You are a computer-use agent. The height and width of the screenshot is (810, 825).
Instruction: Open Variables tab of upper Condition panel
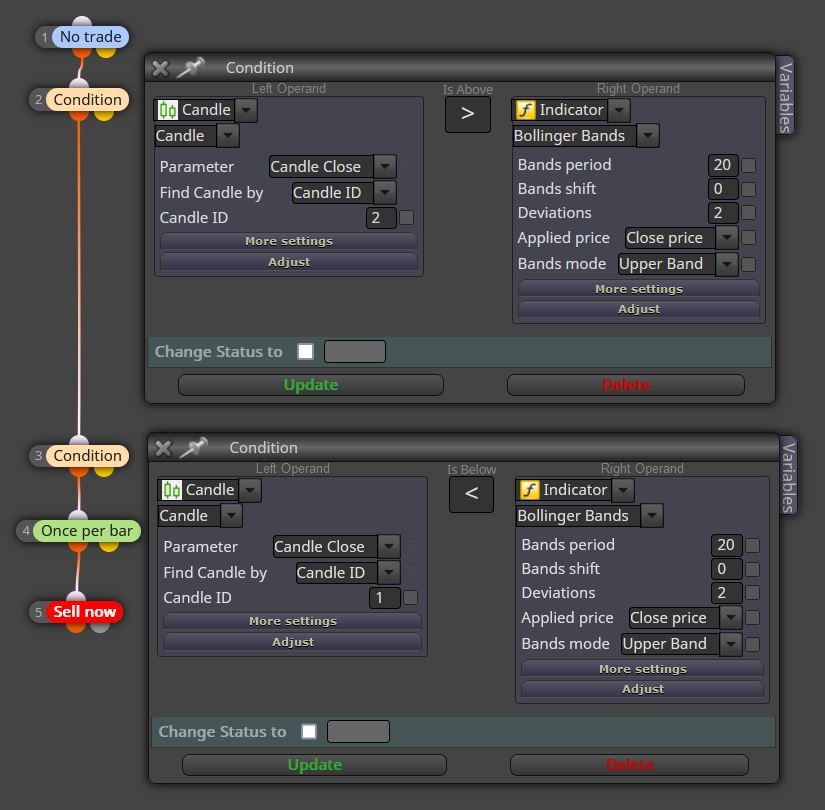(785, 96)
